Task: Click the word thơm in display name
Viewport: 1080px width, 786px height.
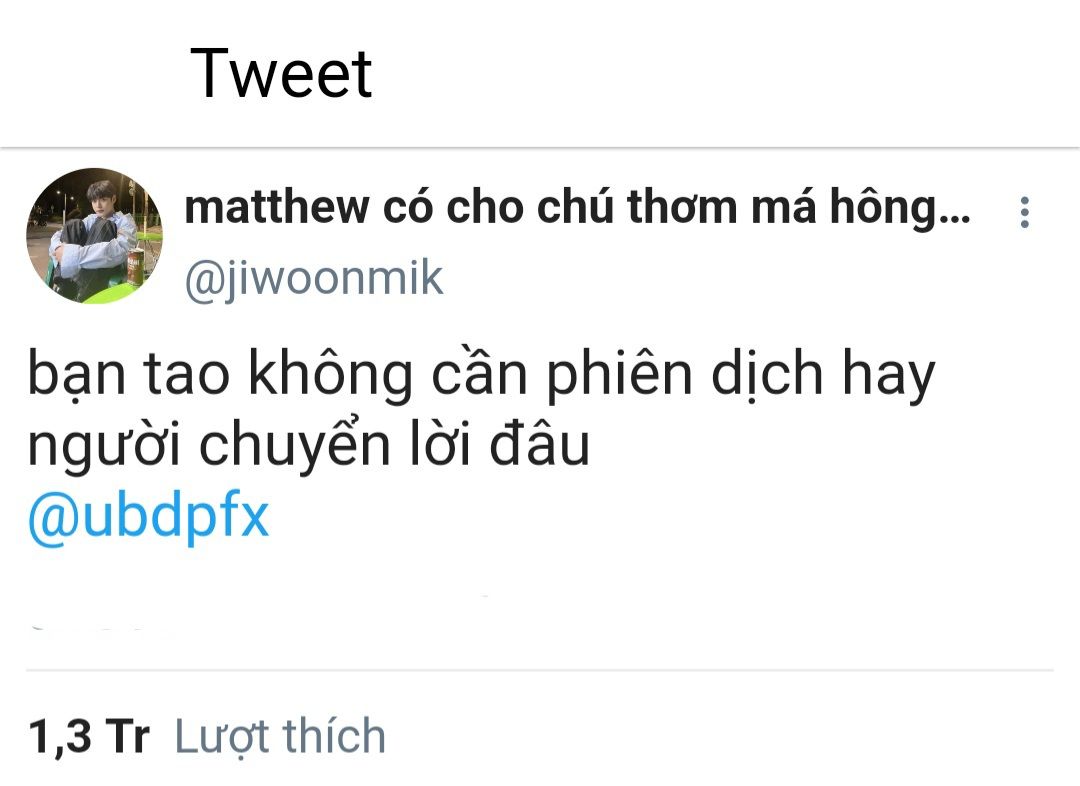Action: (x=682, y=207)
